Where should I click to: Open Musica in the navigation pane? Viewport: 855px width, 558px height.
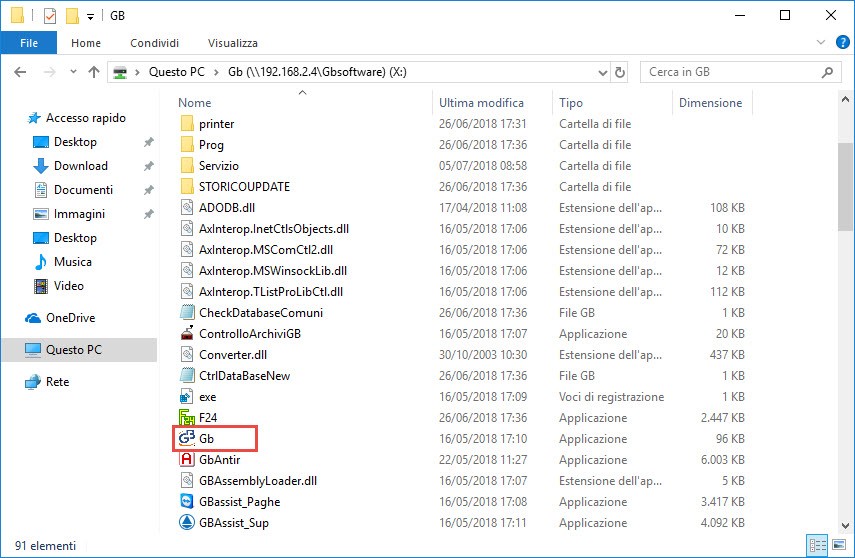[x=73, y=262]
